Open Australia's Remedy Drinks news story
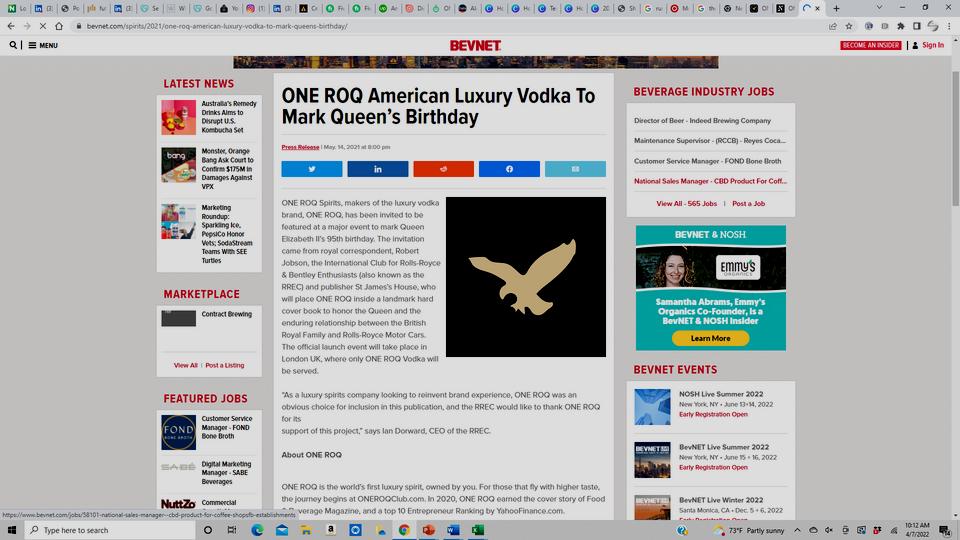 (229, 117)
